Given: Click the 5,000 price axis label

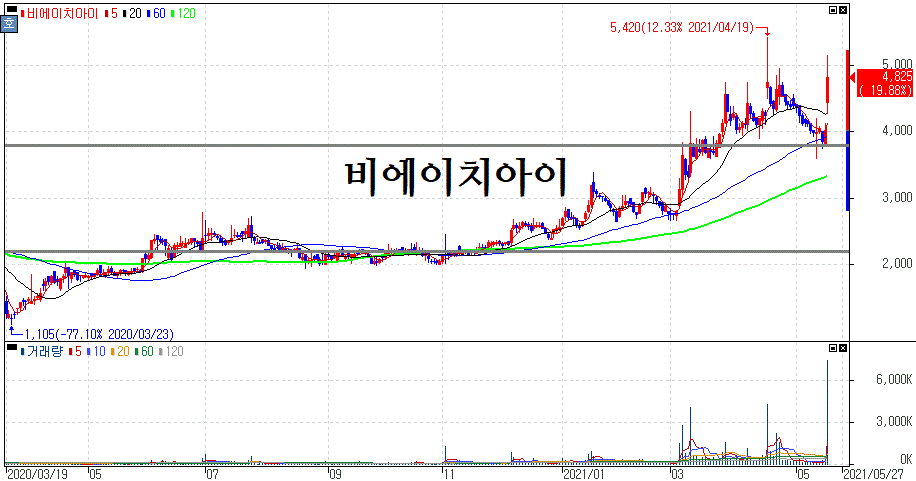Looking at the screenshot, I should click(x=897, y=64).
